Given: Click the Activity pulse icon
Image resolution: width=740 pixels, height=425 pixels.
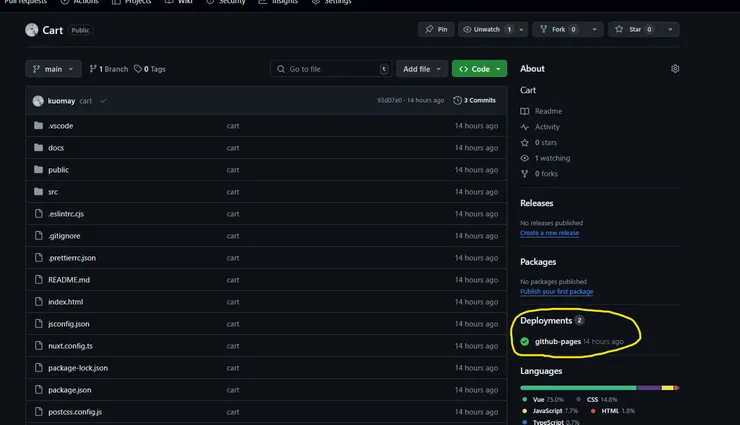Looking at the screenshot, I should click(524, 127).
